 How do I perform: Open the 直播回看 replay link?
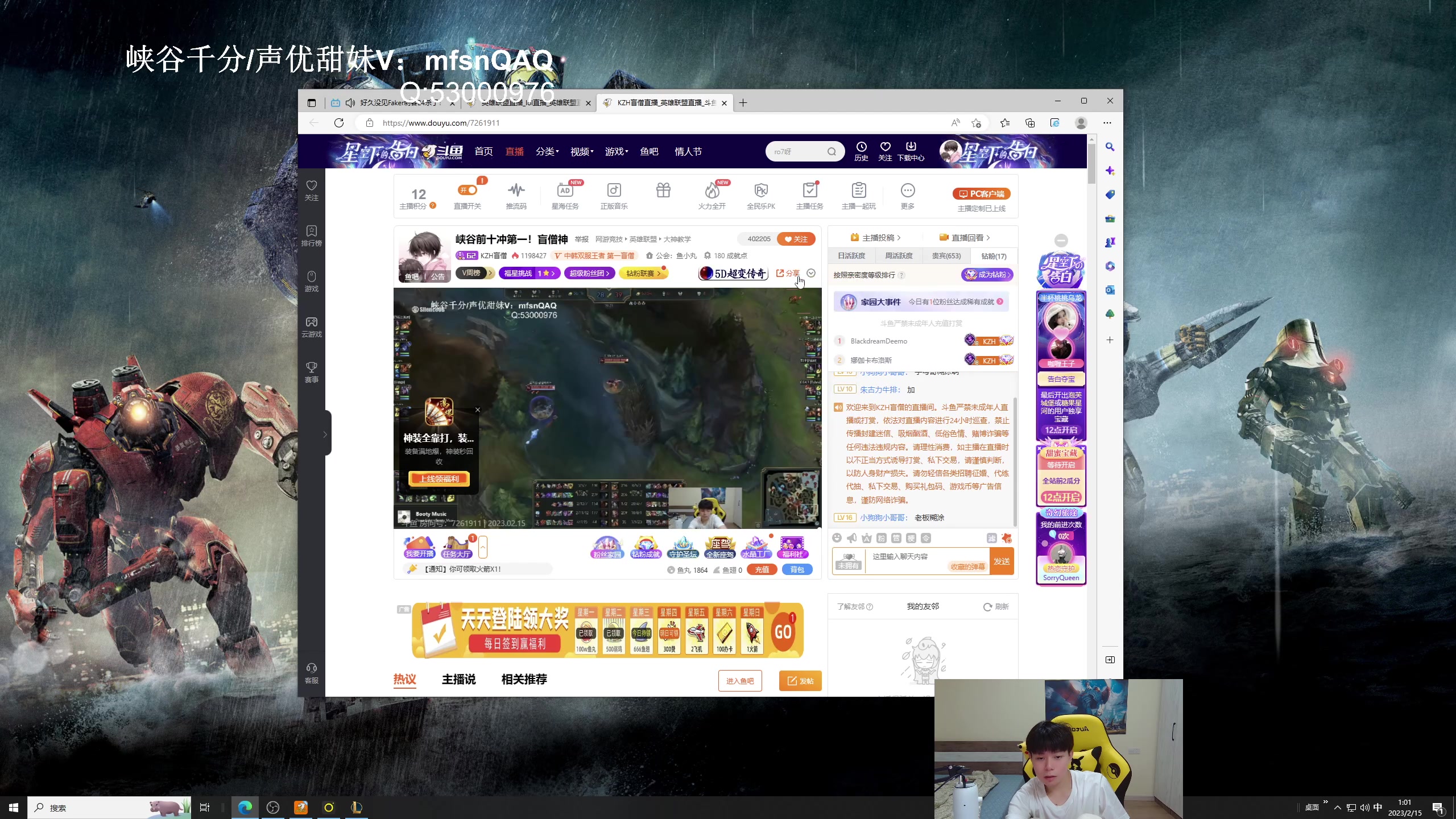tap(965, 238)
